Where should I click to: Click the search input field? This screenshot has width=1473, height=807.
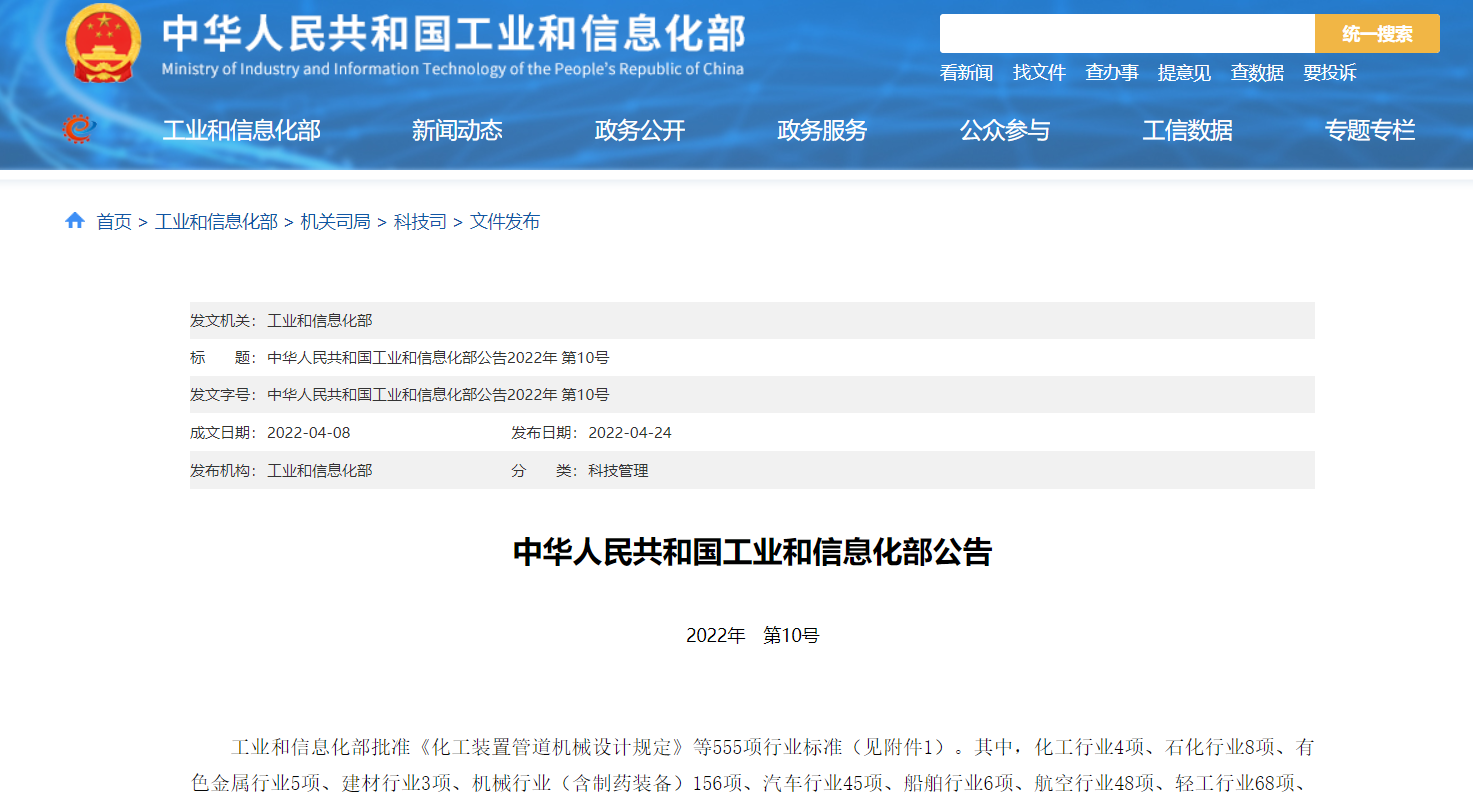point(1126,34)
